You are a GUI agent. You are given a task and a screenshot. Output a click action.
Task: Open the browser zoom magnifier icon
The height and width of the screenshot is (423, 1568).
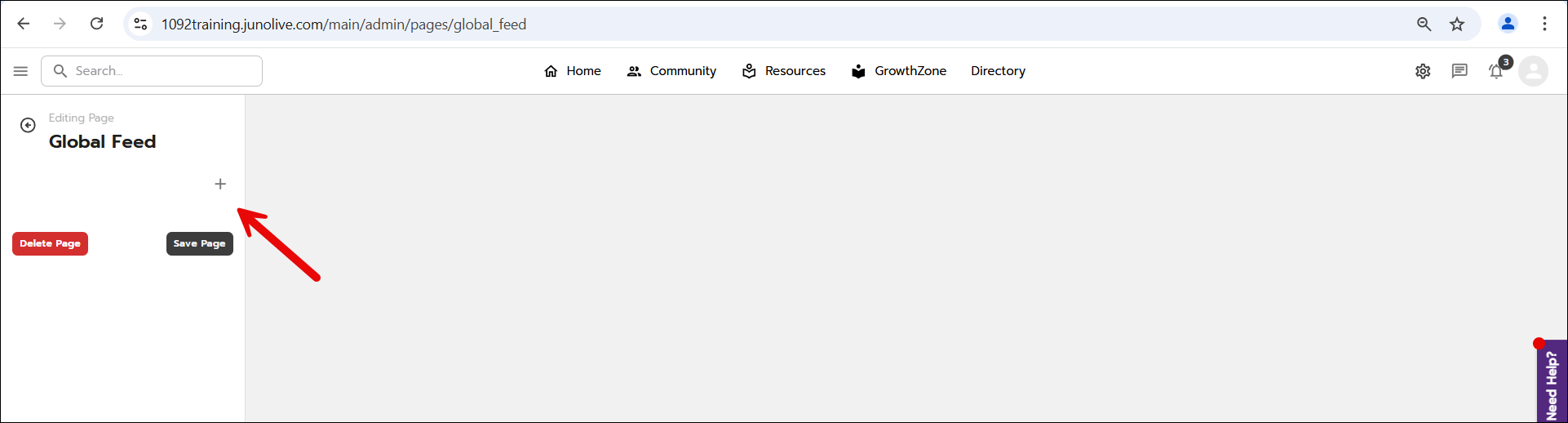click(1424, 24)
